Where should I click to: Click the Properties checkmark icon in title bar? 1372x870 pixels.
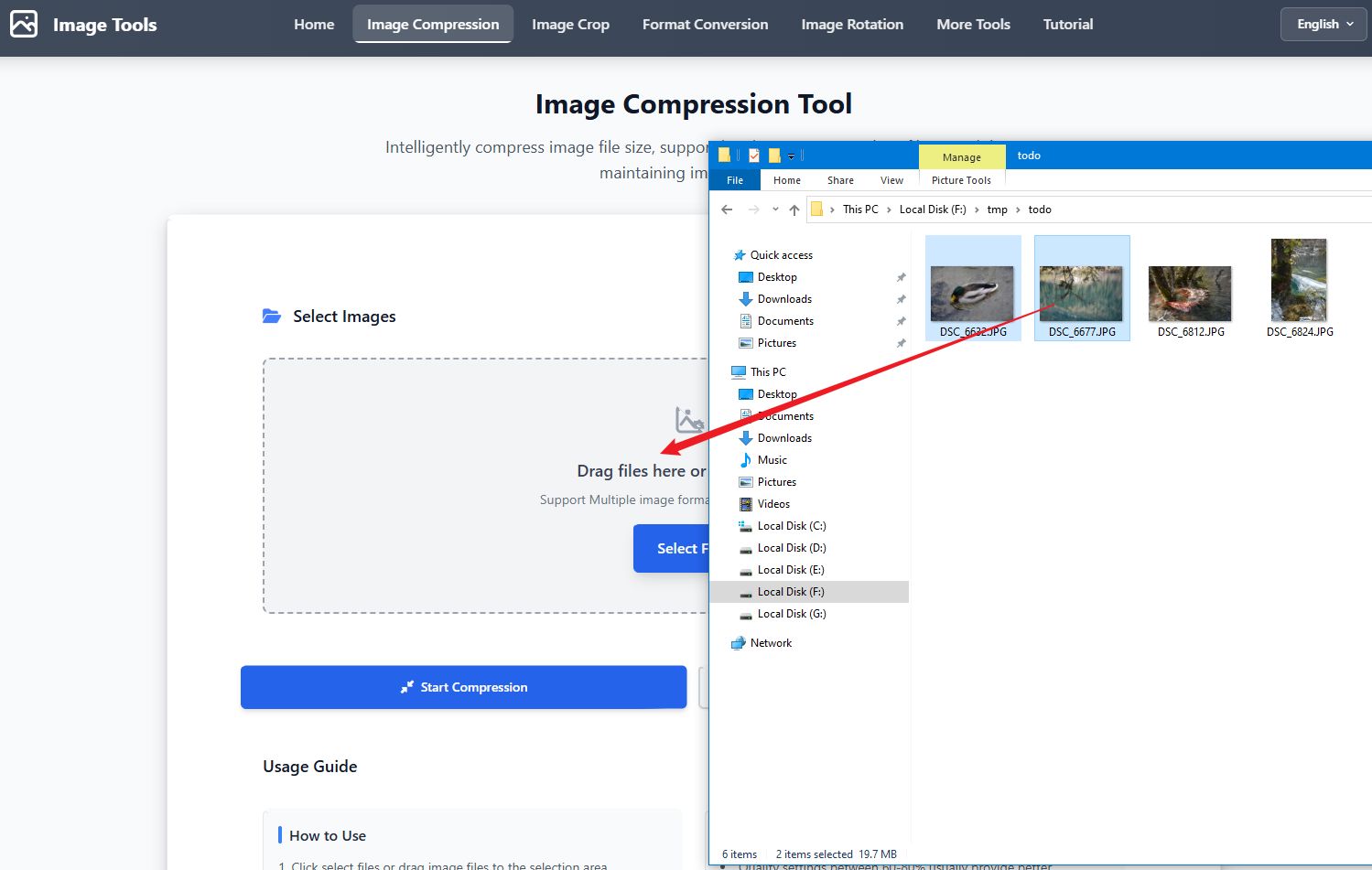pos(754,156)
